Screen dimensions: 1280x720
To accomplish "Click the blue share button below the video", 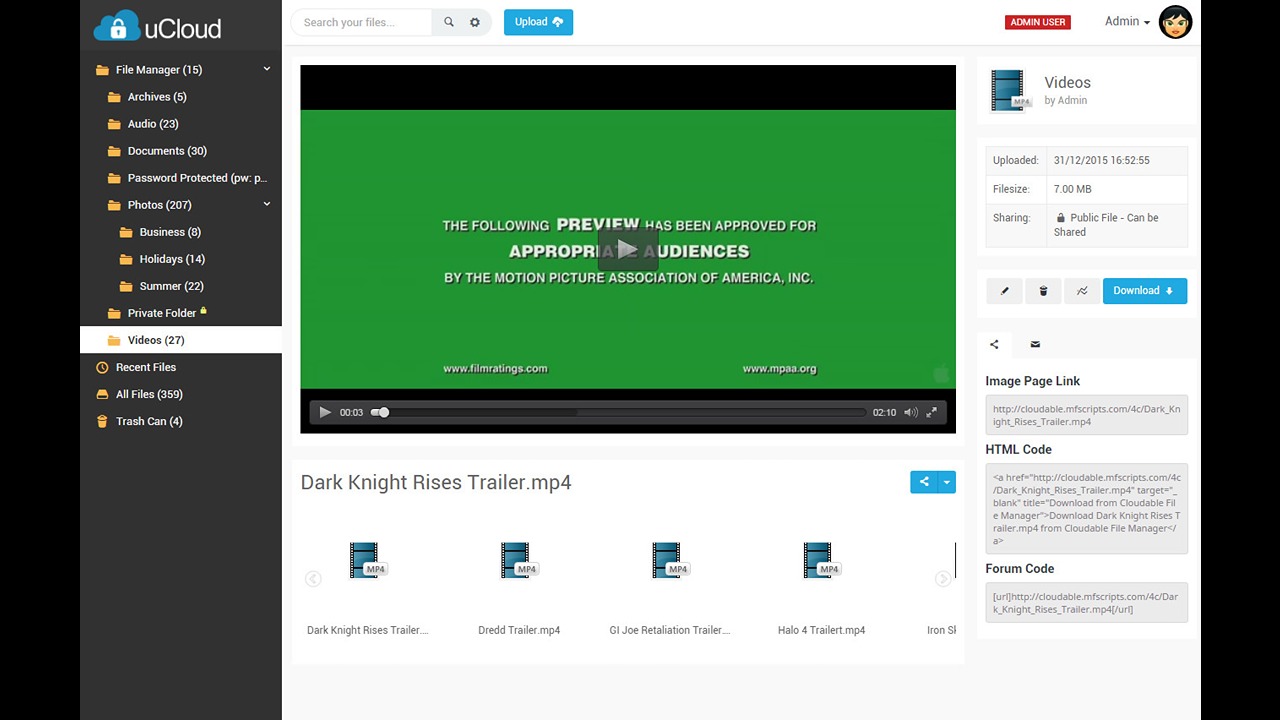I will tap(924, 482).
